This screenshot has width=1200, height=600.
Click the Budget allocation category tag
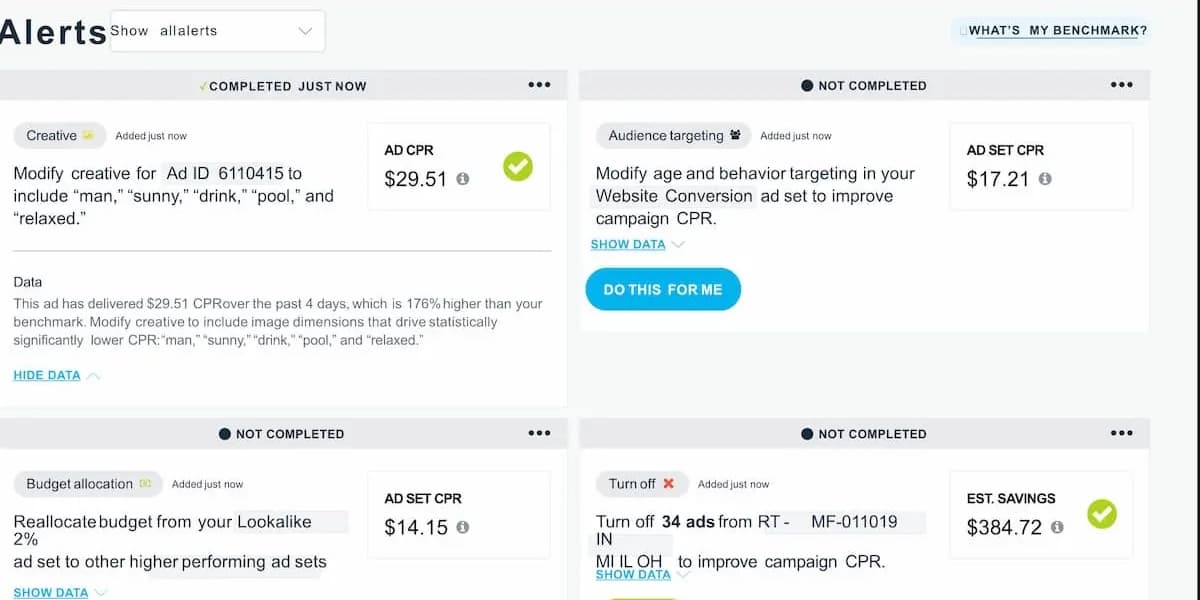[88, 483]
